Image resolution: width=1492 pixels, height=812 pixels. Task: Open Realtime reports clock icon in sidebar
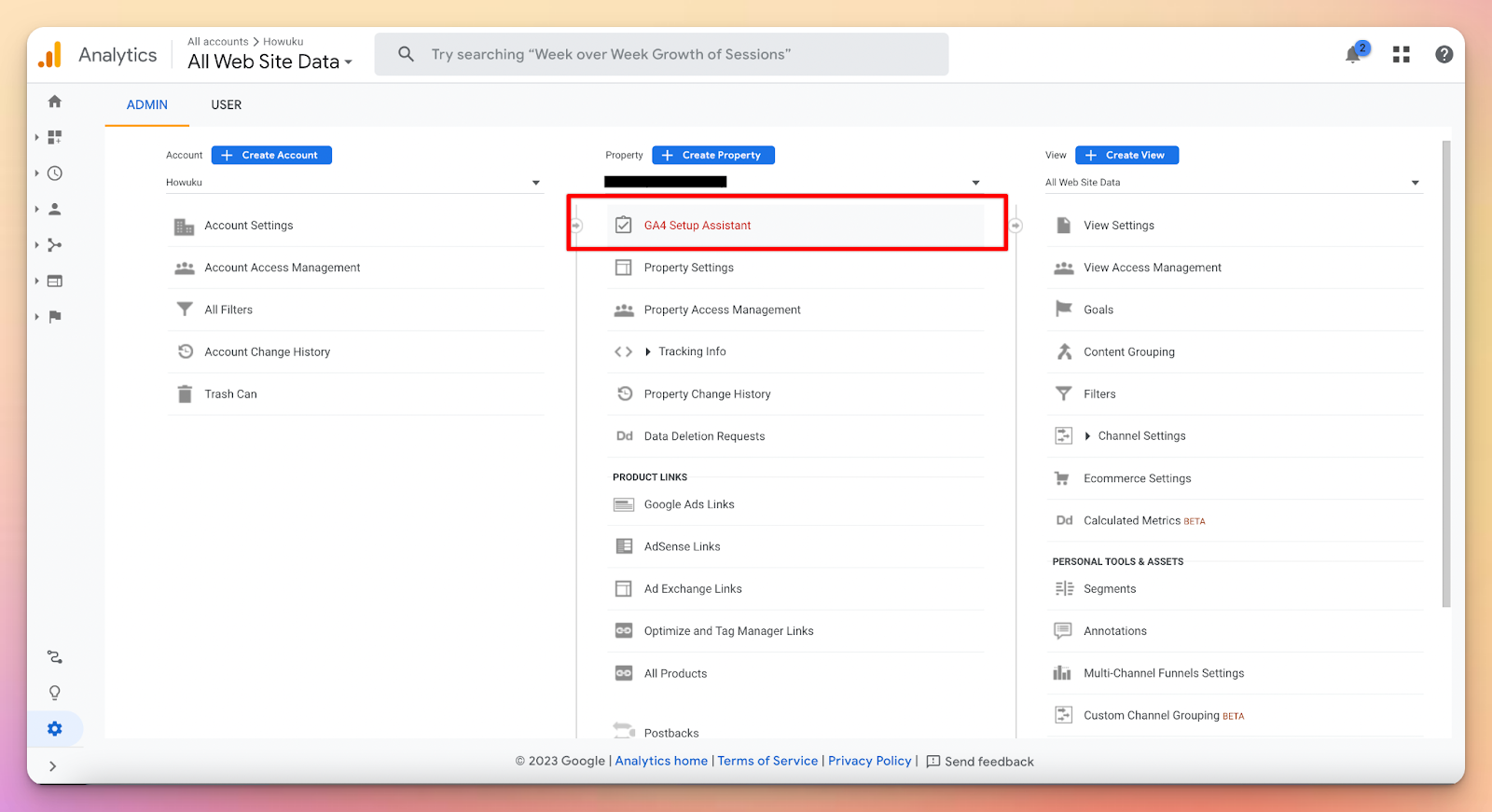[x=55, y=173]
